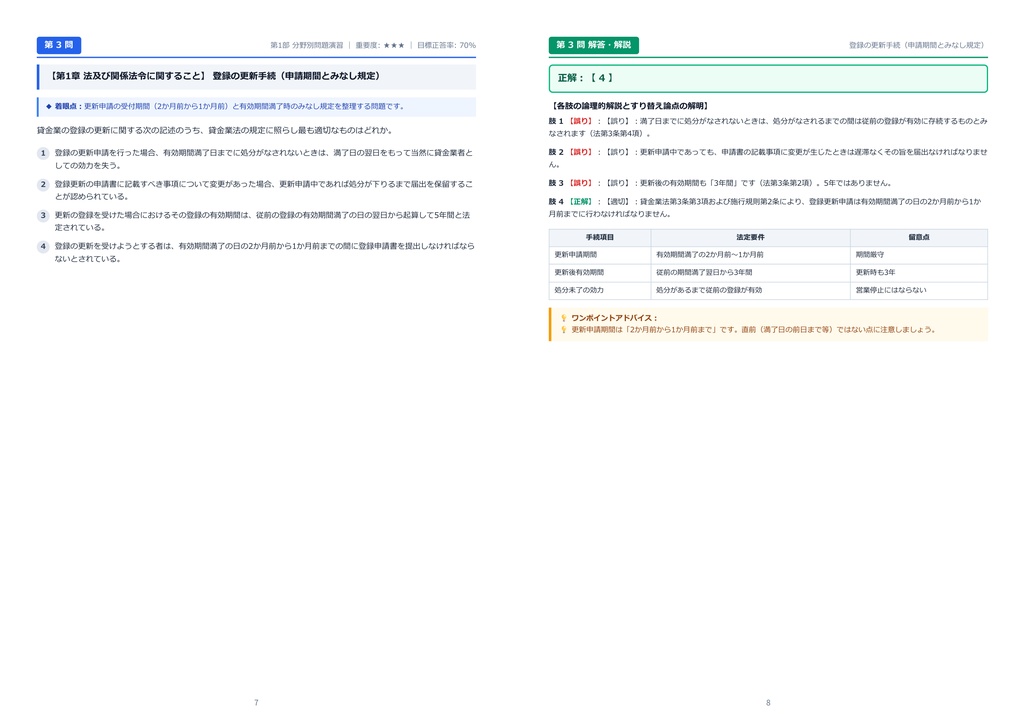Image resolution: width=1024 pixels, height=724 pixels.
Task: Click the lightbulb icon beside ワンポイントアドバイス
Action: click(564, 318)
